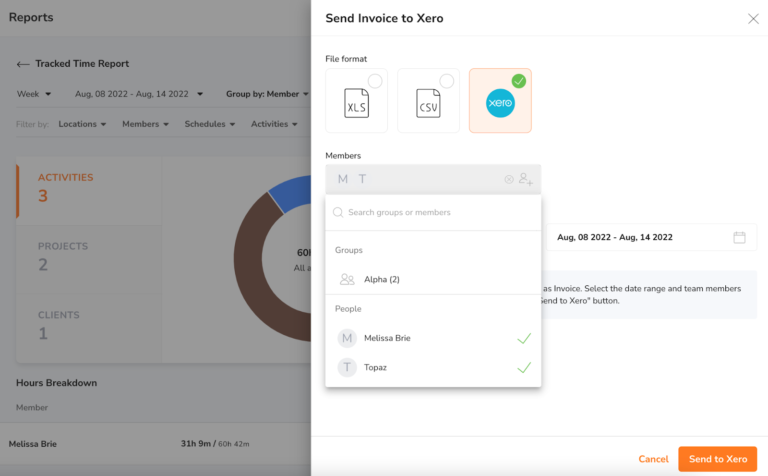Open the Week dropdown
Viewport: 768px width, 476px height.
[x=34, y=94]
